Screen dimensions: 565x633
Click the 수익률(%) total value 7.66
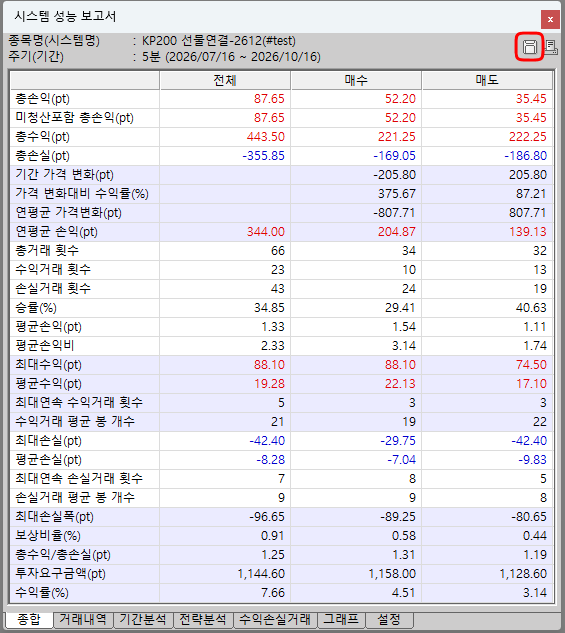[x=273, y=592]
